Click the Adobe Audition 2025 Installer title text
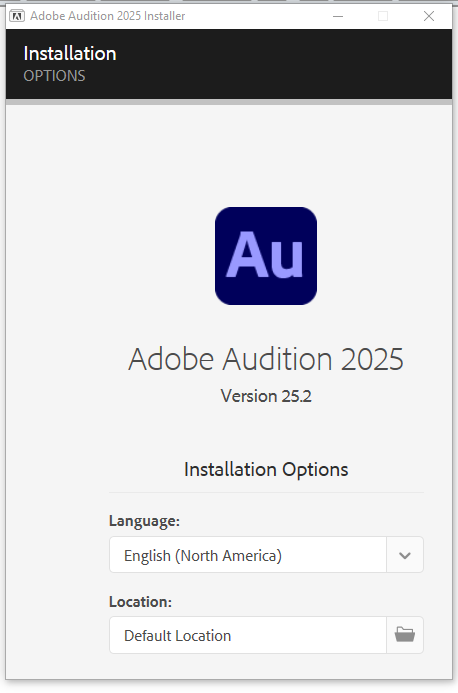 tap(107, 16)
